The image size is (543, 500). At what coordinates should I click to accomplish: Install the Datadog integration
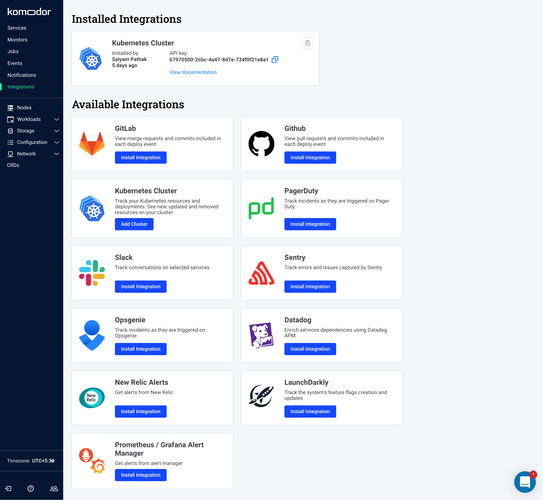(x=310, y=349)
